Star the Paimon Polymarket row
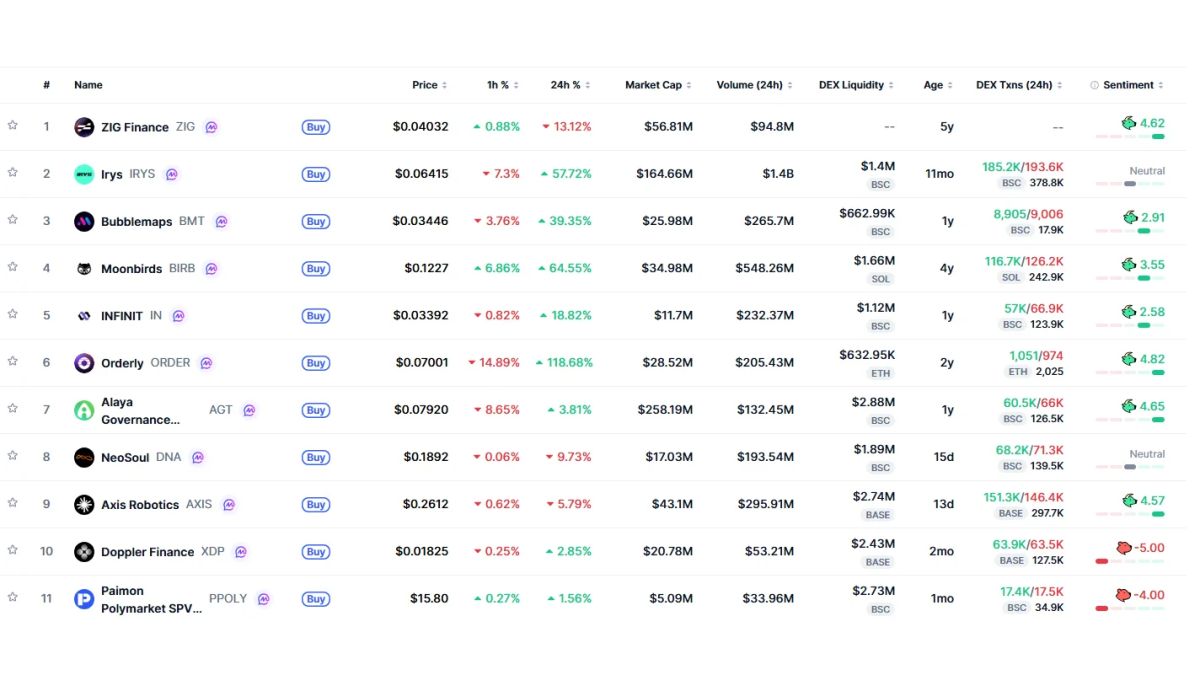This screenshot has width=1200, height=675. point(13,597)
